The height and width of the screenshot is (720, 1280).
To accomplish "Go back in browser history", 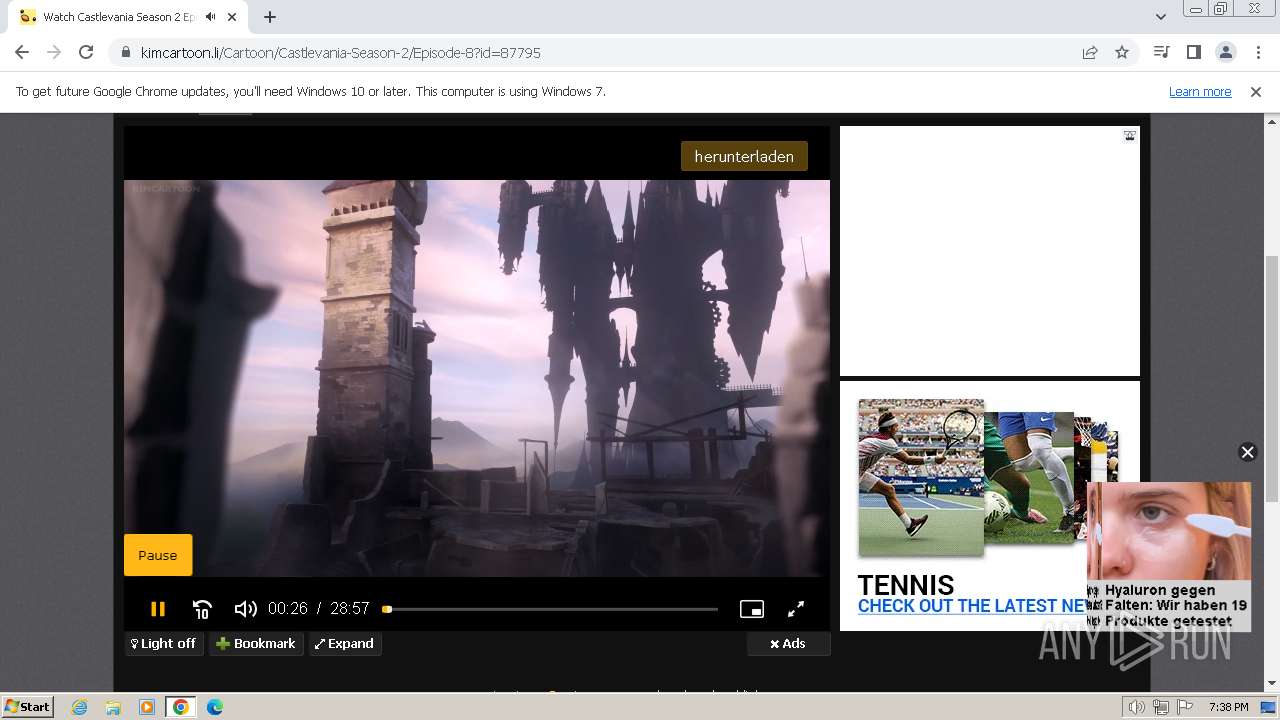I will [22, 52].
